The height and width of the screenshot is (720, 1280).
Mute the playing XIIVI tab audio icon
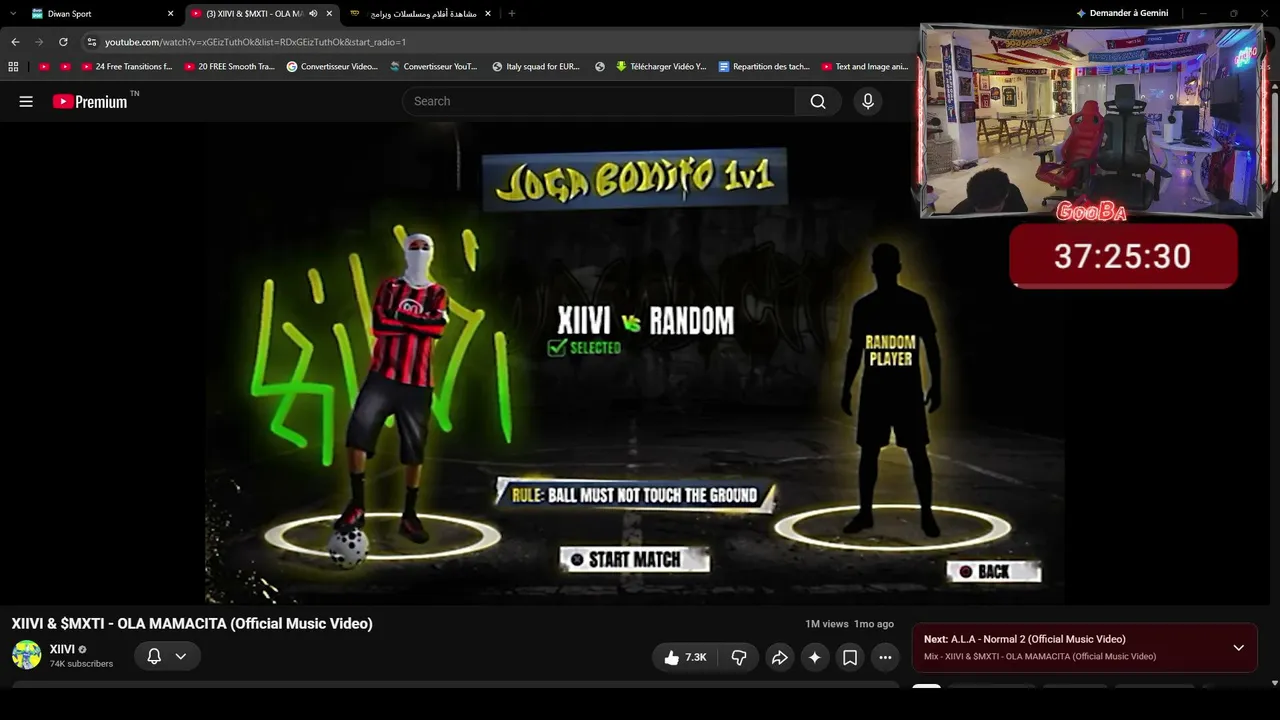click(313, 13)
